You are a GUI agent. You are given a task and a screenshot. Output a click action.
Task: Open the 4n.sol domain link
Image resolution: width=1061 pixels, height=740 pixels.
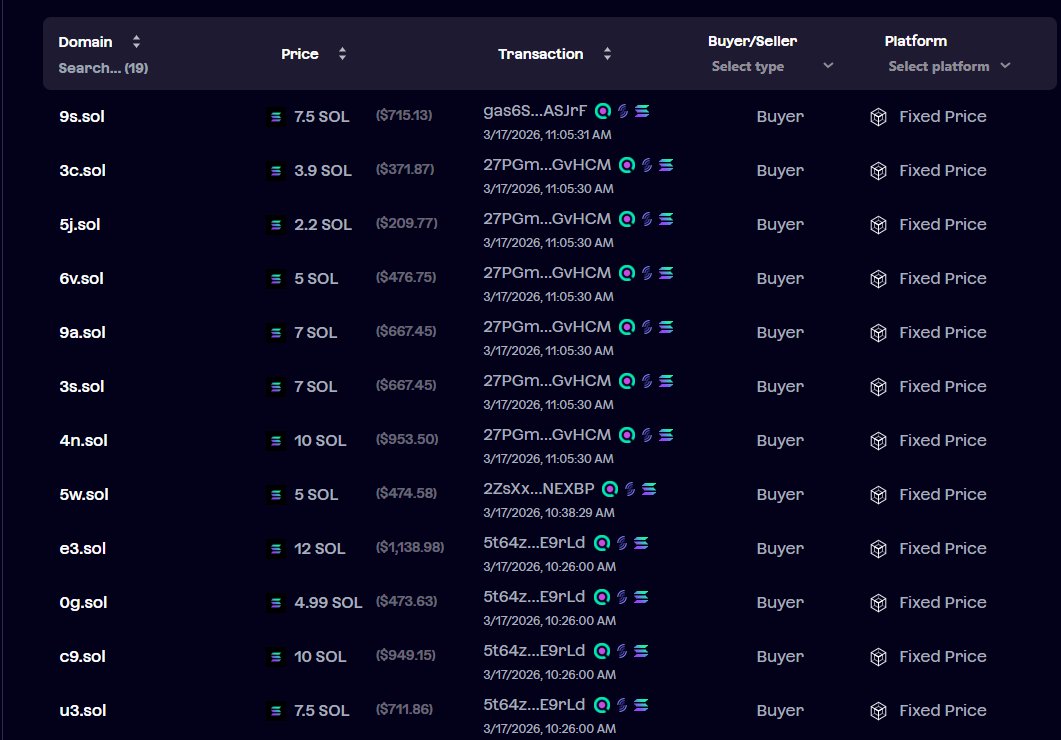point(83,440)
